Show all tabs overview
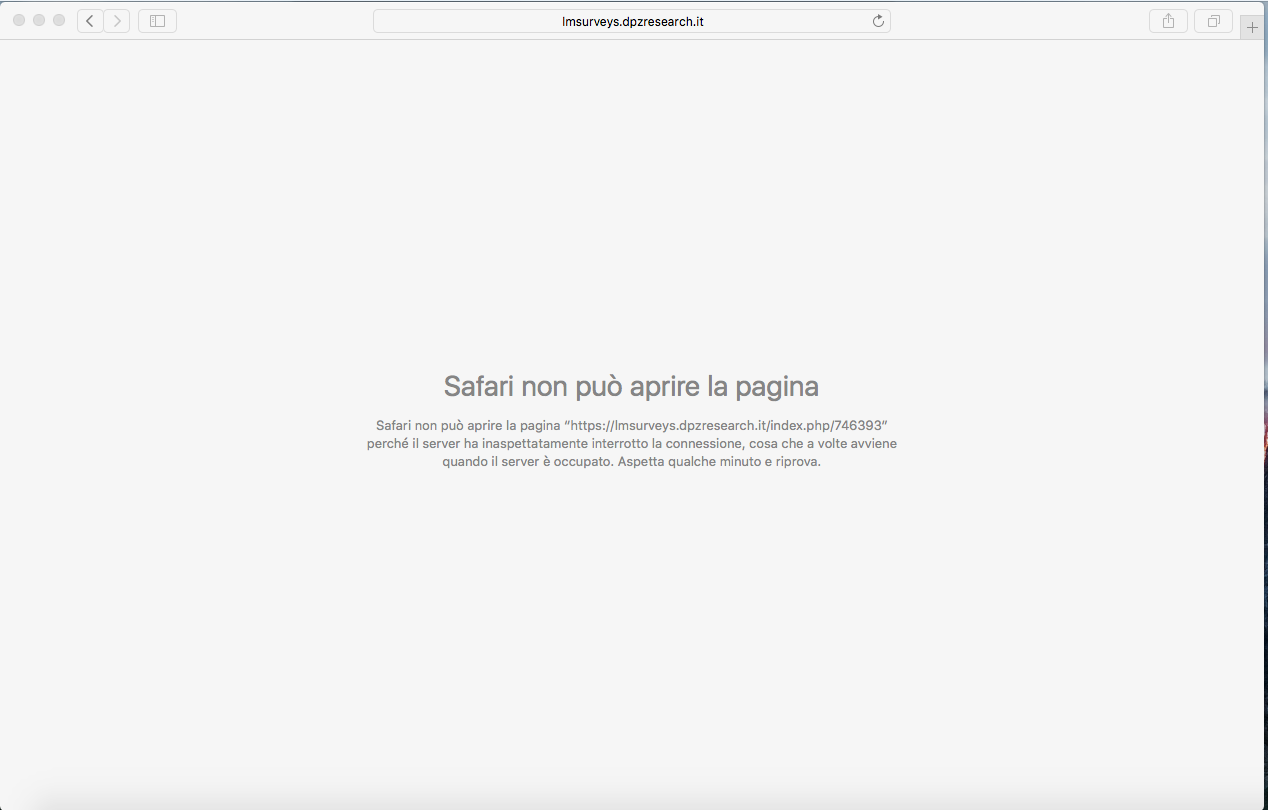The width and height of the screenshot is (1268, 810). 1213,21
